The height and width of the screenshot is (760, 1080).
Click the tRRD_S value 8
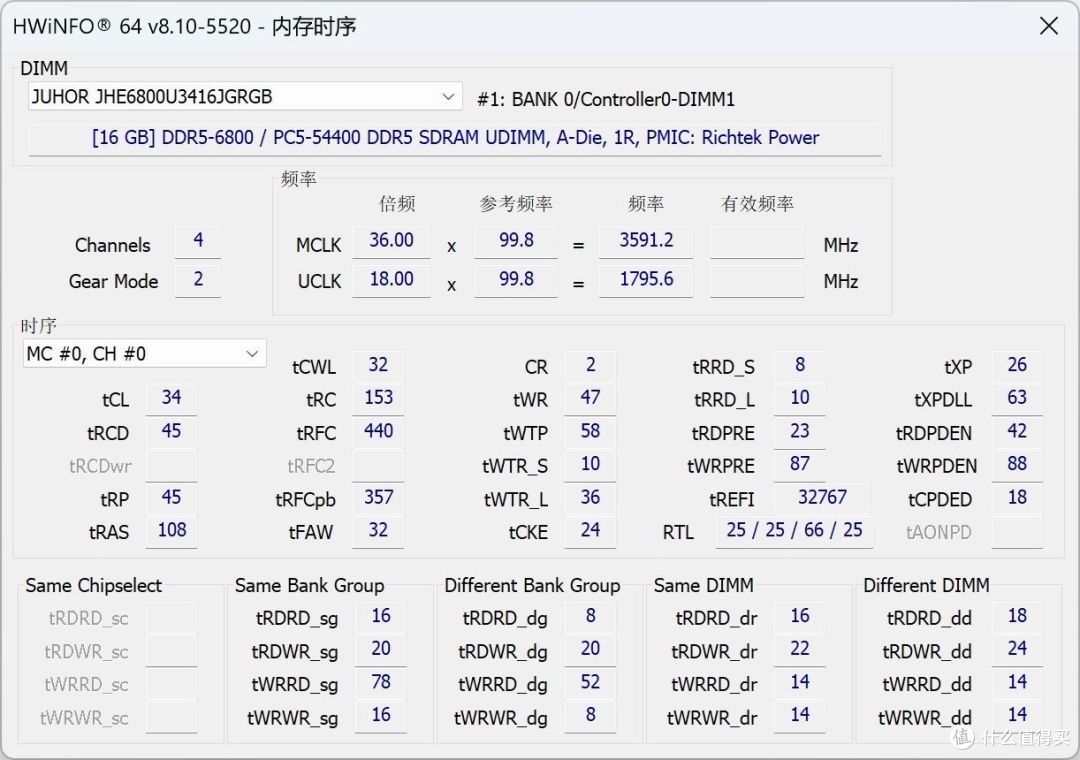tap(800, 365)
